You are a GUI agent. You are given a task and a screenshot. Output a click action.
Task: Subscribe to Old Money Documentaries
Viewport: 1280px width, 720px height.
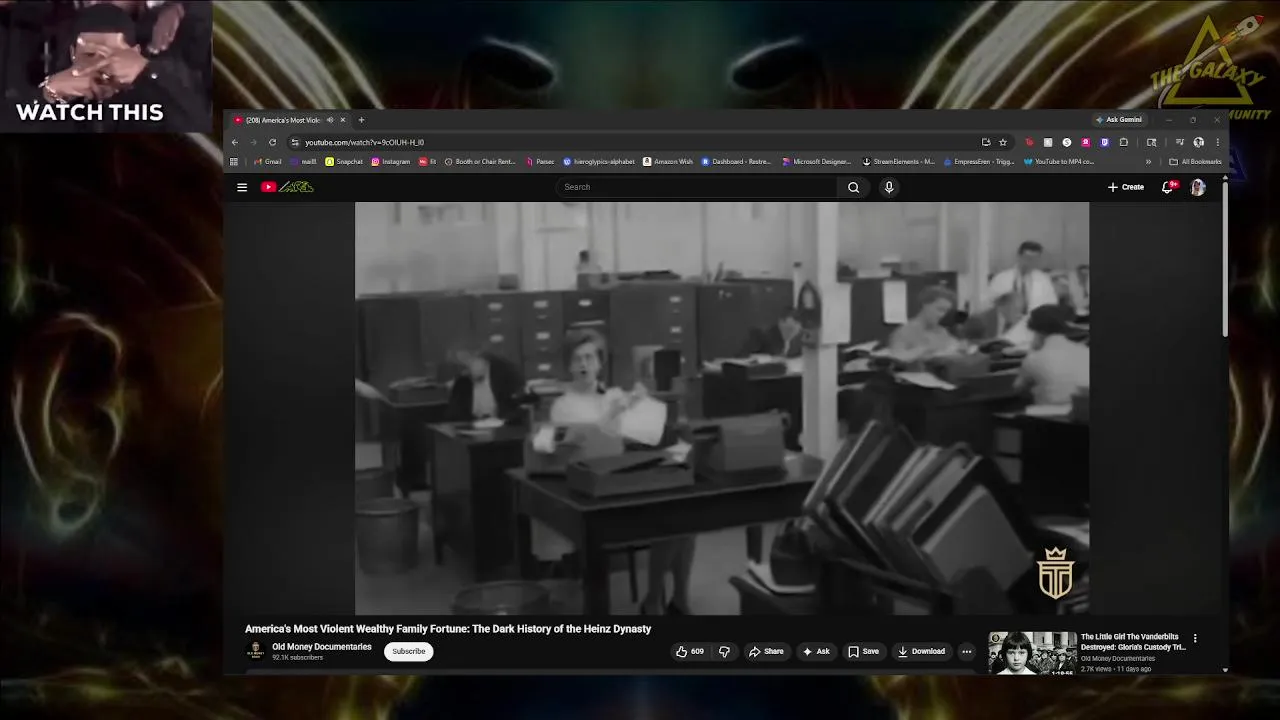pyautogui.click(x=408, y=651)
